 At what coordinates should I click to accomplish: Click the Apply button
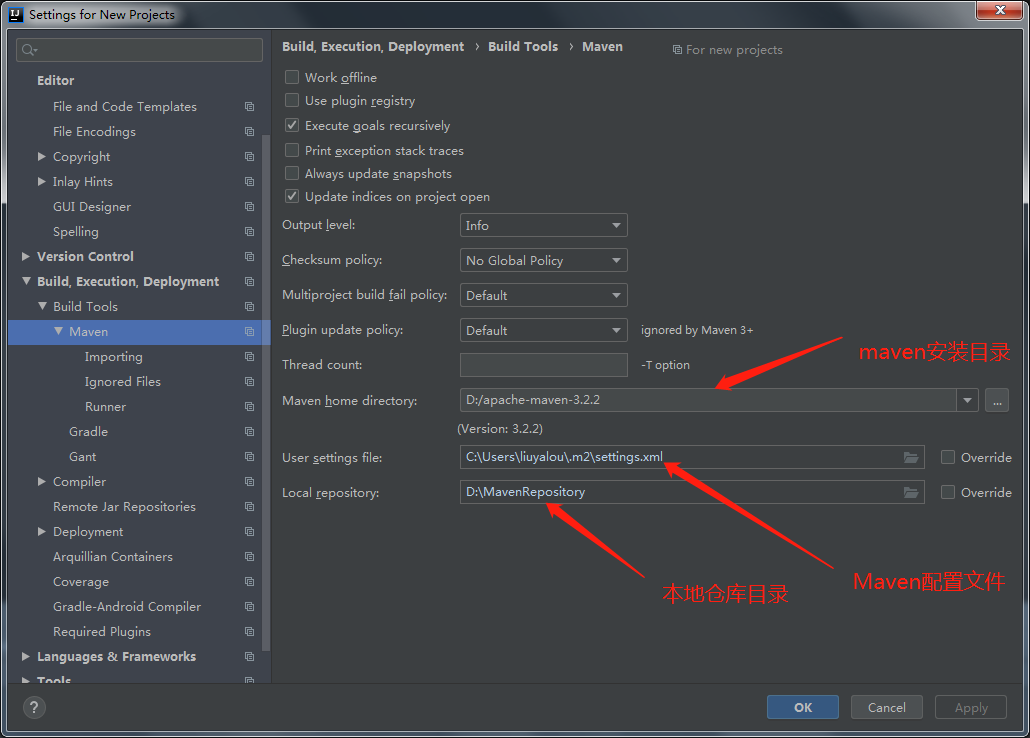[970, 707]
